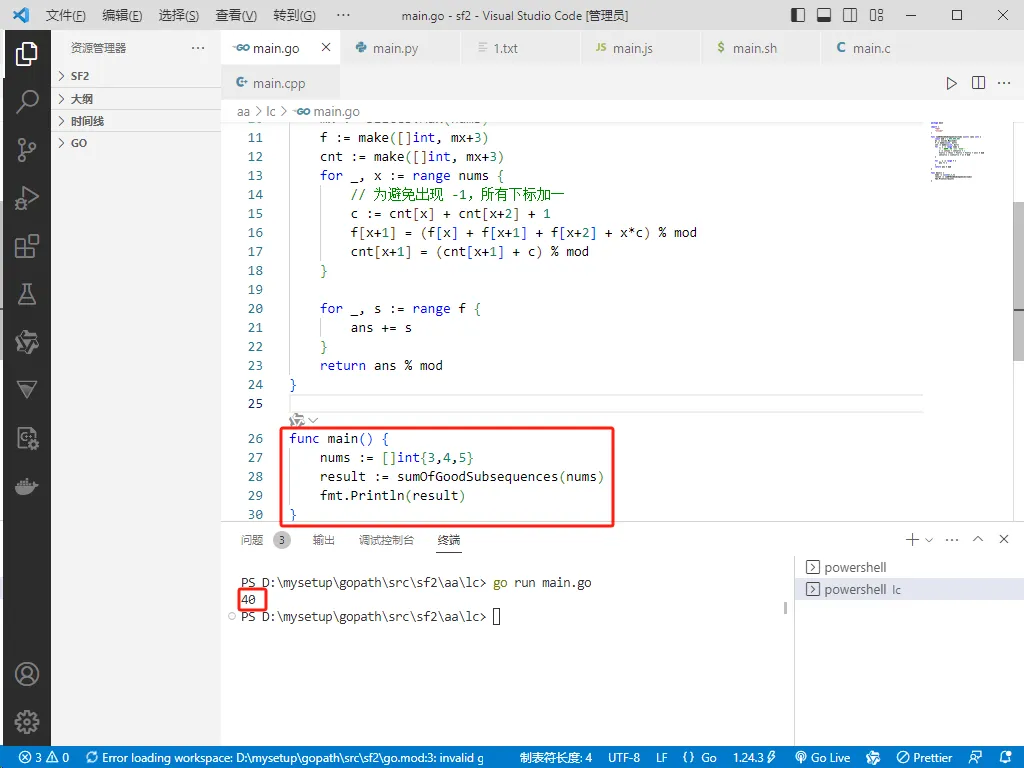Open the Docker whale view
Screen dimensions: 1024x768
[x=26, y=487]
